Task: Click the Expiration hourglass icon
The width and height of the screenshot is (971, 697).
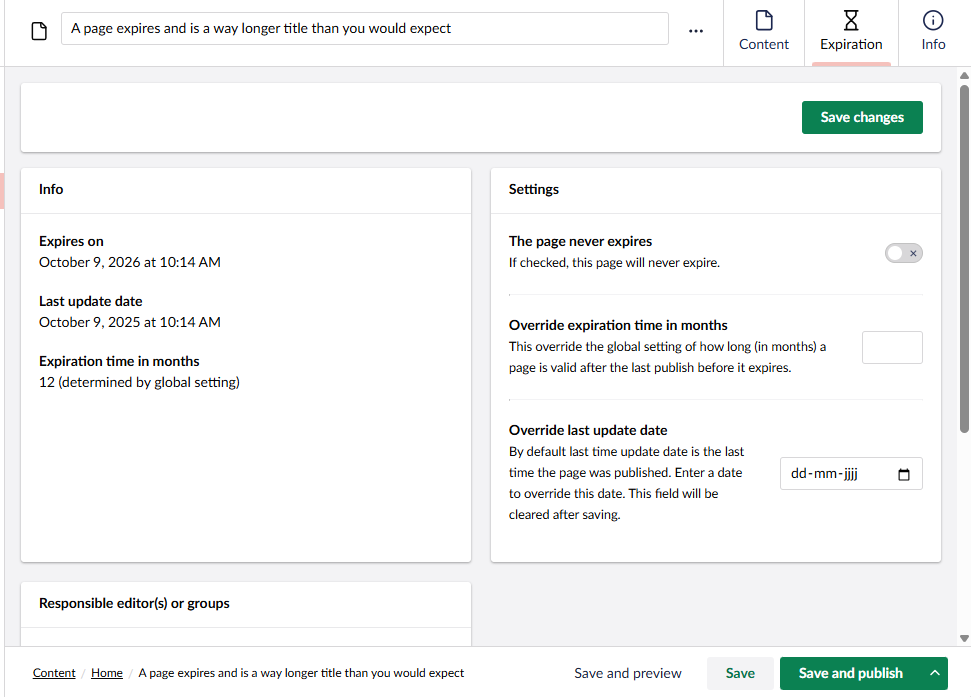Action: click(851, 21)
